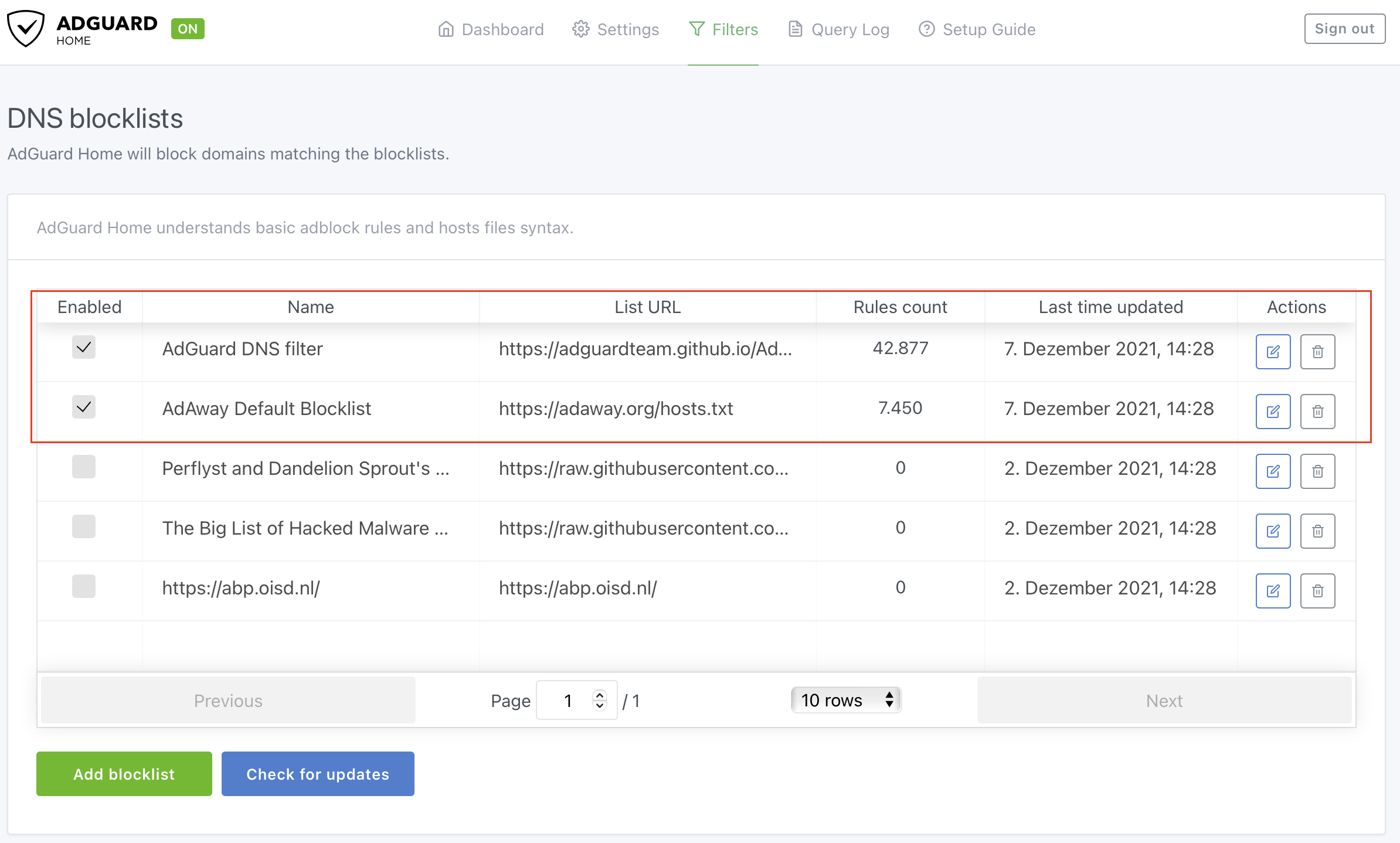Viewport: 1400px width, 843px height.
Task: Enable the Perflyst and Dandelion Sprout's blocklist
Action: tap(84, 467)
